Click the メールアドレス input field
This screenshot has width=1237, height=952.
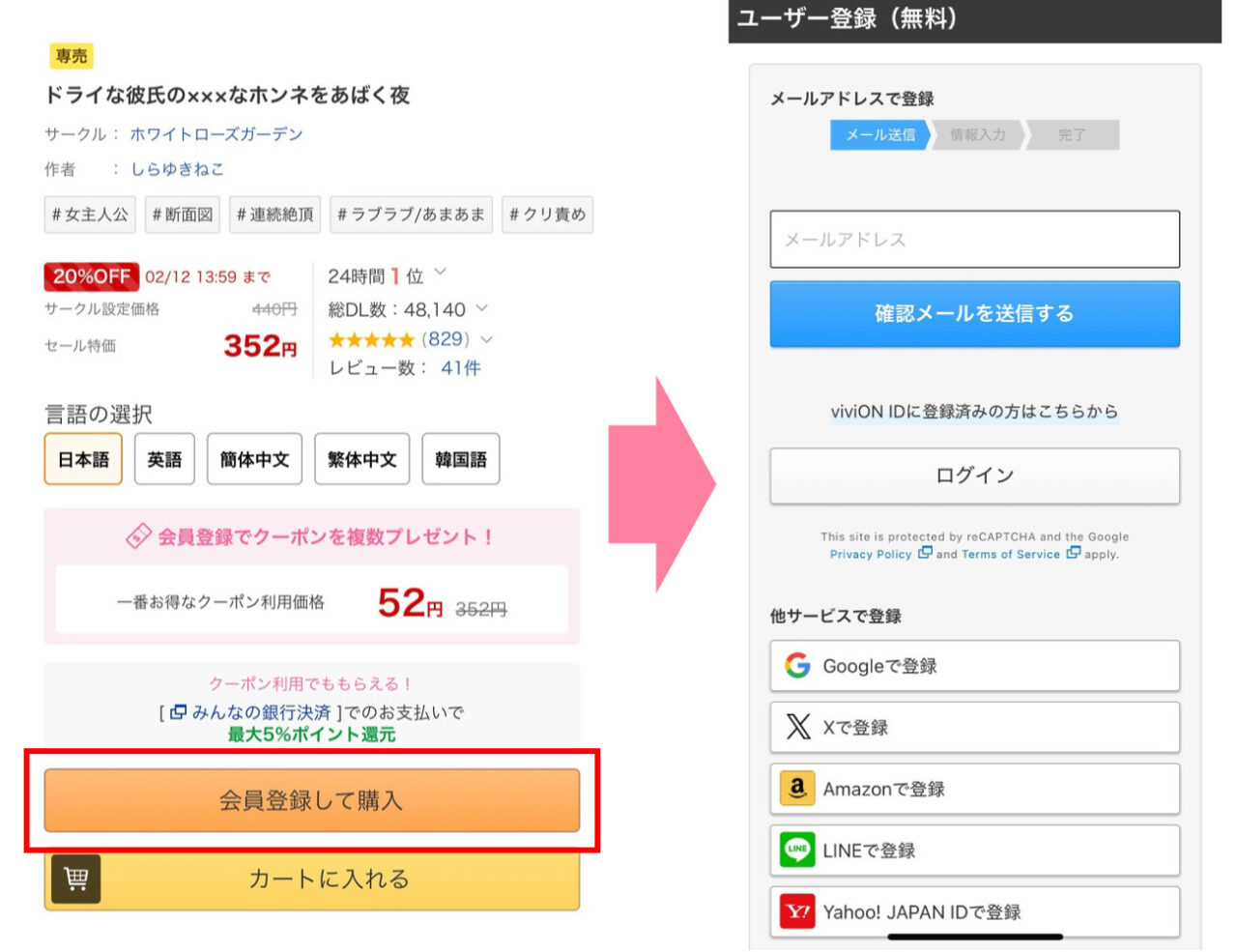tap(974, 239)
